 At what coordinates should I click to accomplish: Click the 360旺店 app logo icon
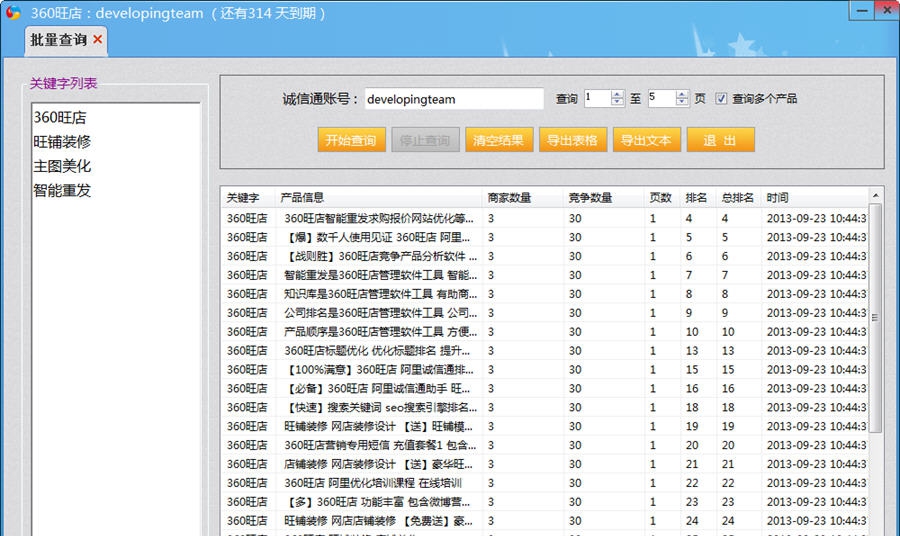pyautogui.click(x=12, y=12)
